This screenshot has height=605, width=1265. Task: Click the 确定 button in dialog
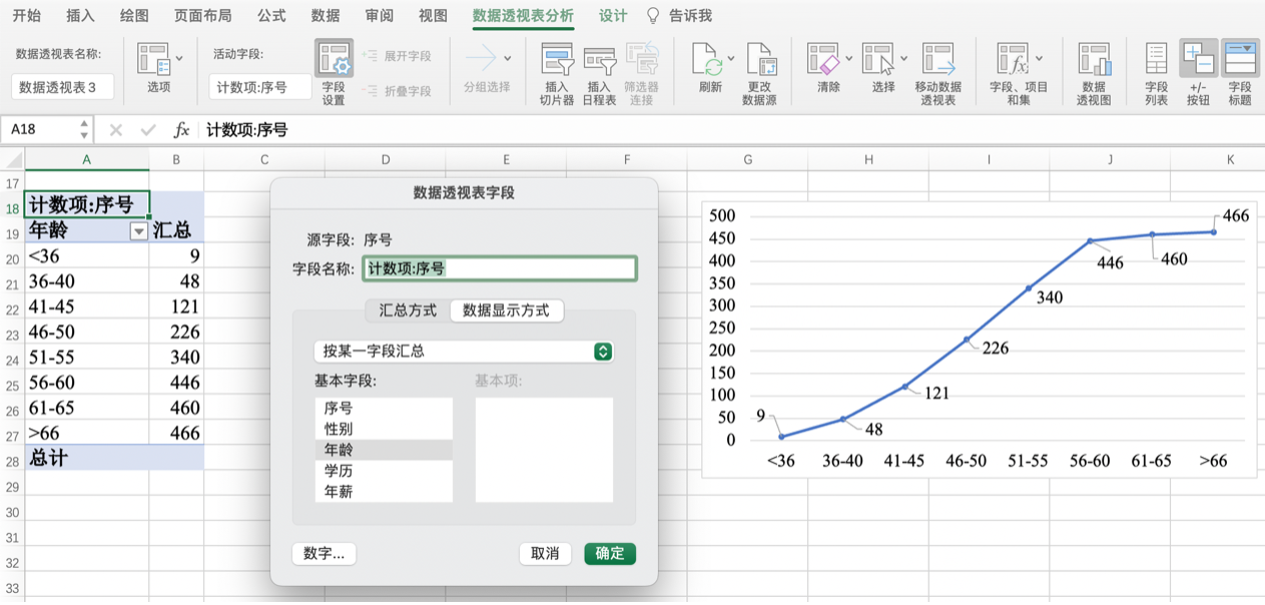(x=609, y=553)
